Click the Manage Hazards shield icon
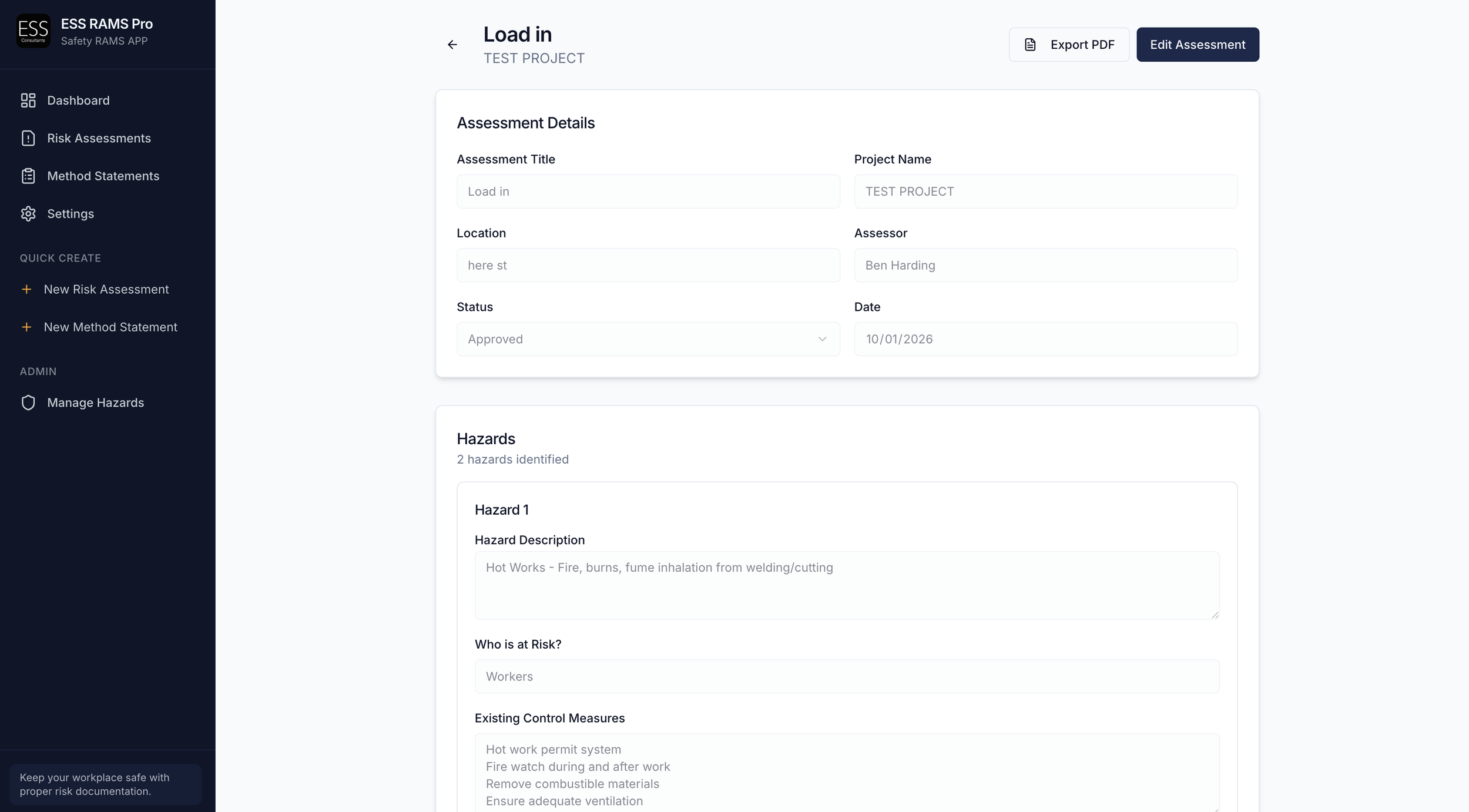The width and height of the screenshot is (1469, 812). tap(28, 402)
